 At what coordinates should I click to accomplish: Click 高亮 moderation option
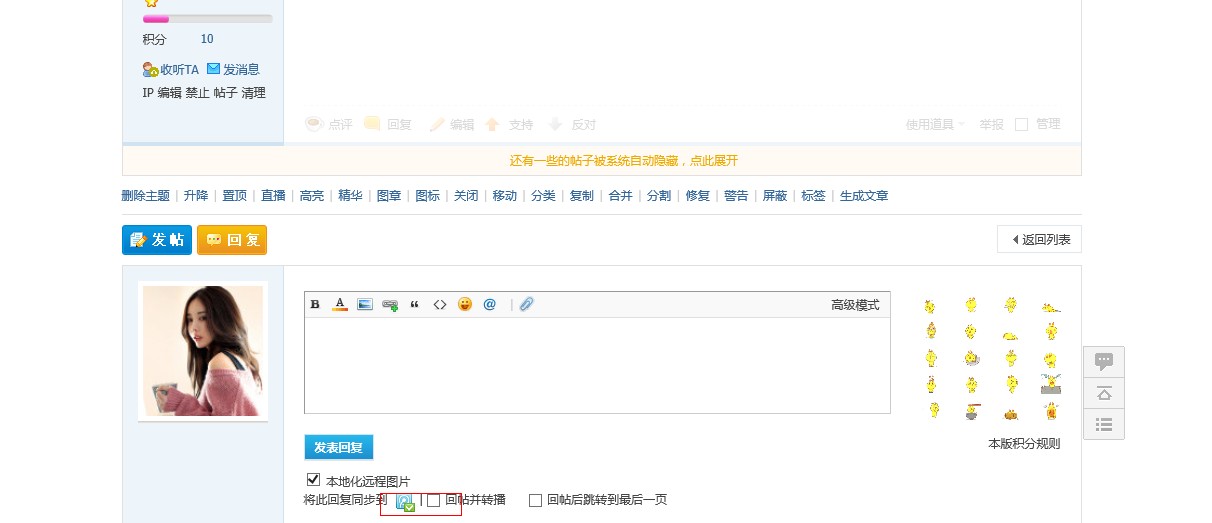tap(312, 196)
